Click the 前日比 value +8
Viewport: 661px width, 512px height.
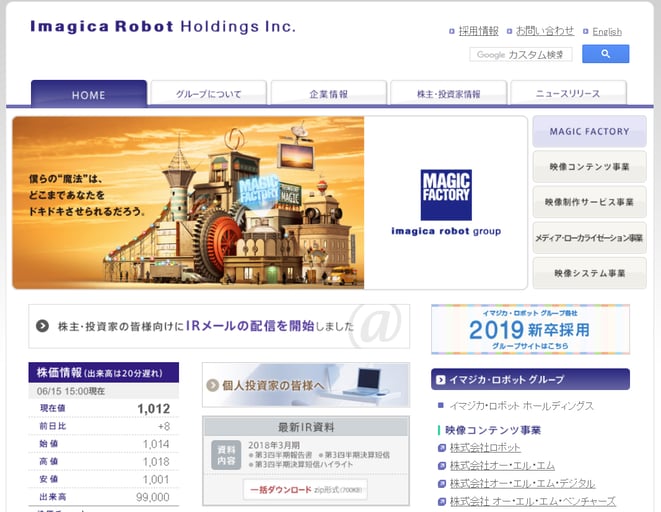[x=164, y=426]
